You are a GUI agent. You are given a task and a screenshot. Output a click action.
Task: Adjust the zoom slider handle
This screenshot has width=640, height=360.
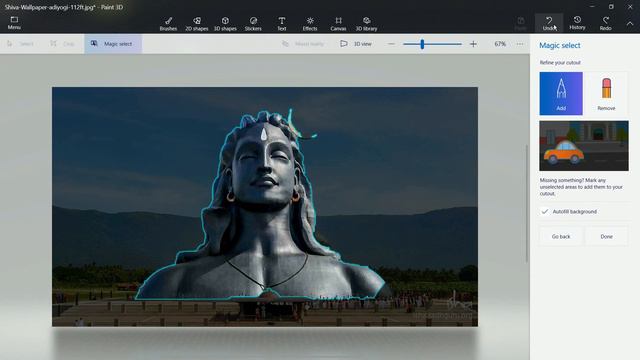tap(422, 44)
